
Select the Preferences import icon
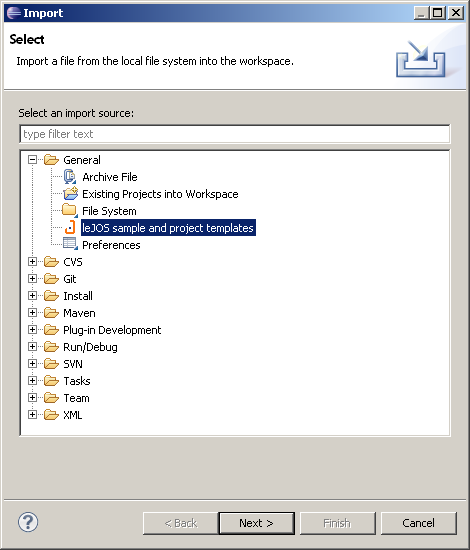coord(70,244)
